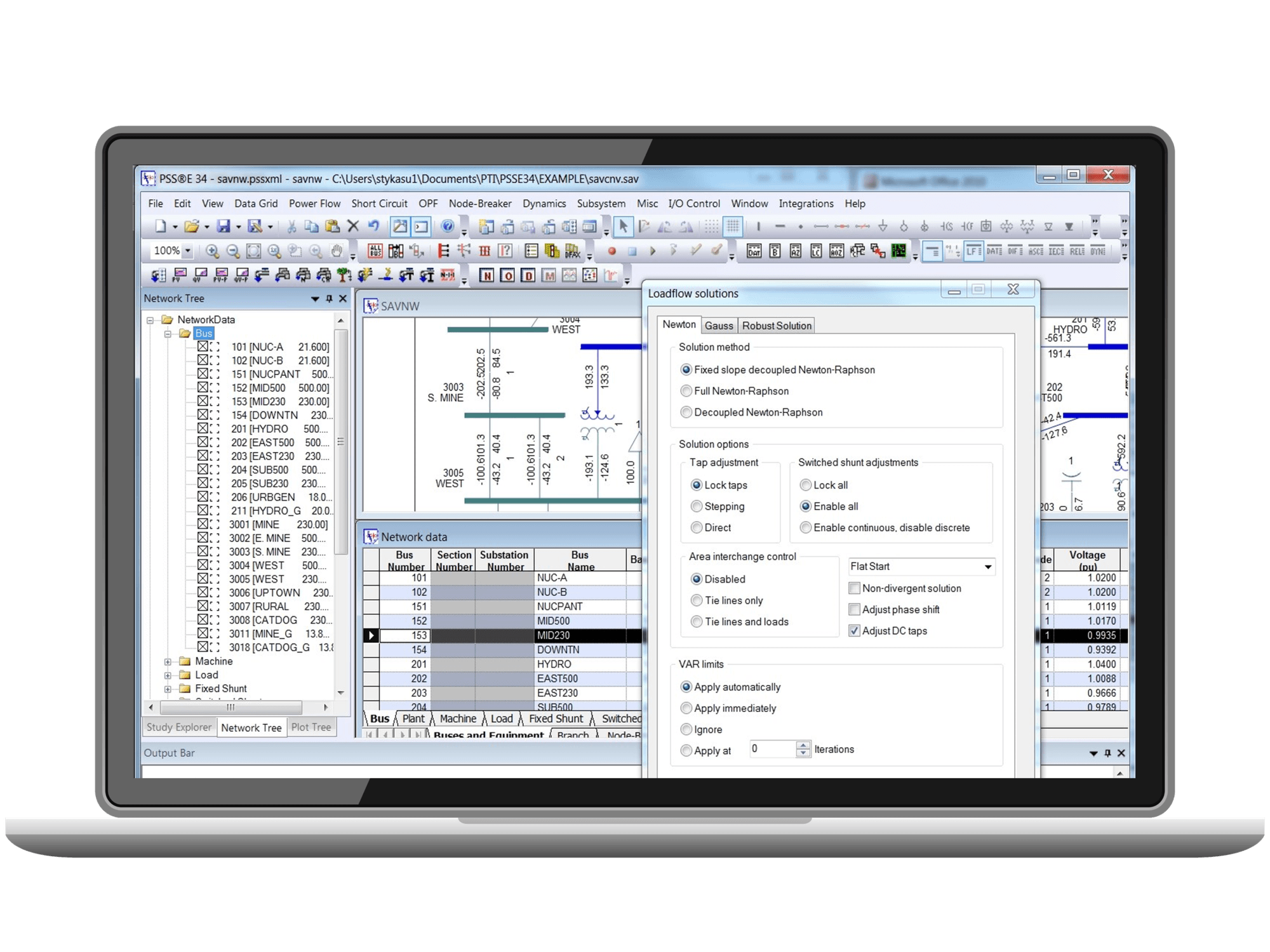The image size is (1270, 952).
Task: Open the zoom percentage dropdown
Action: click(x=189, y=251)
